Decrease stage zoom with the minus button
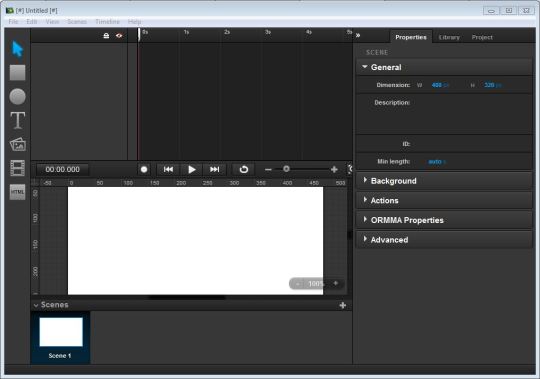Image resolution: width=540 pixels, height=379 pixels. 298,284
